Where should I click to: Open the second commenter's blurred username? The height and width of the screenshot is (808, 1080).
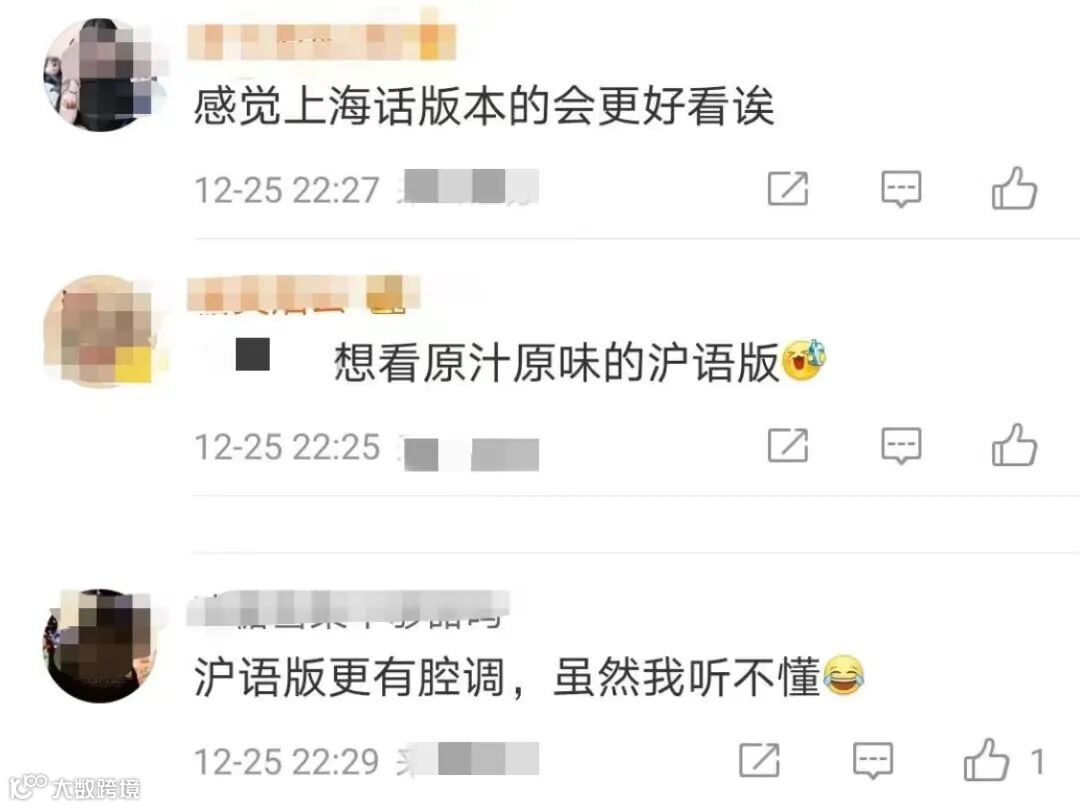304,293
